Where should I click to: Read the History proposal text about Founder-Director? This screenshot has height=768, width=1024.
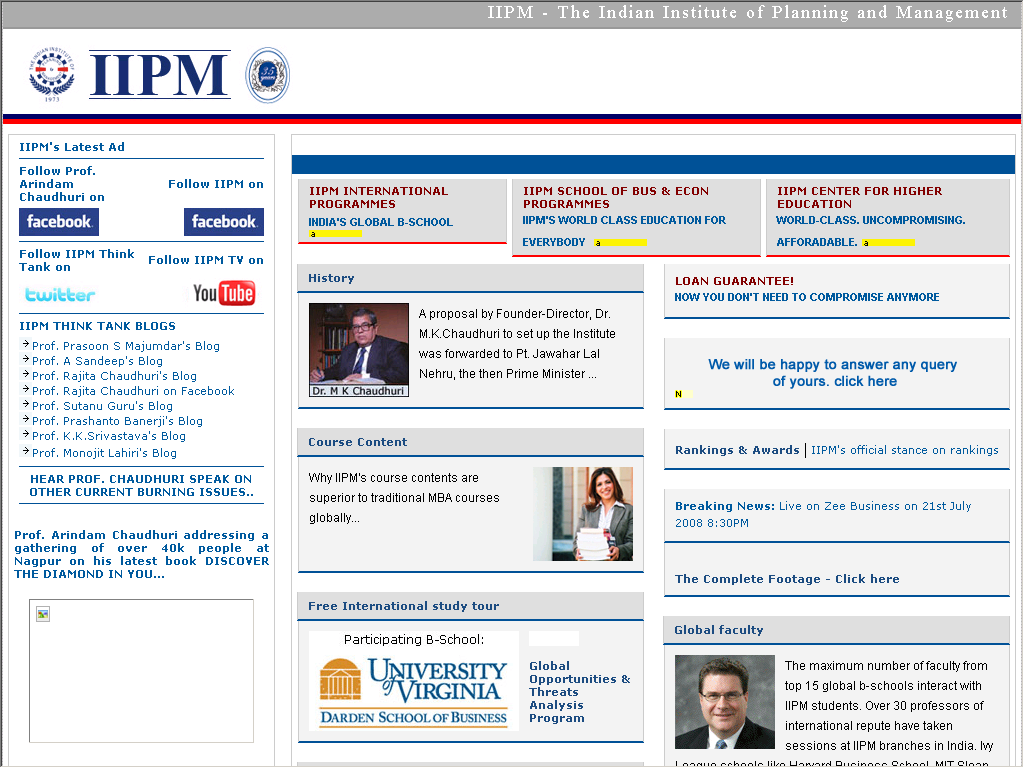pos(517,344)
